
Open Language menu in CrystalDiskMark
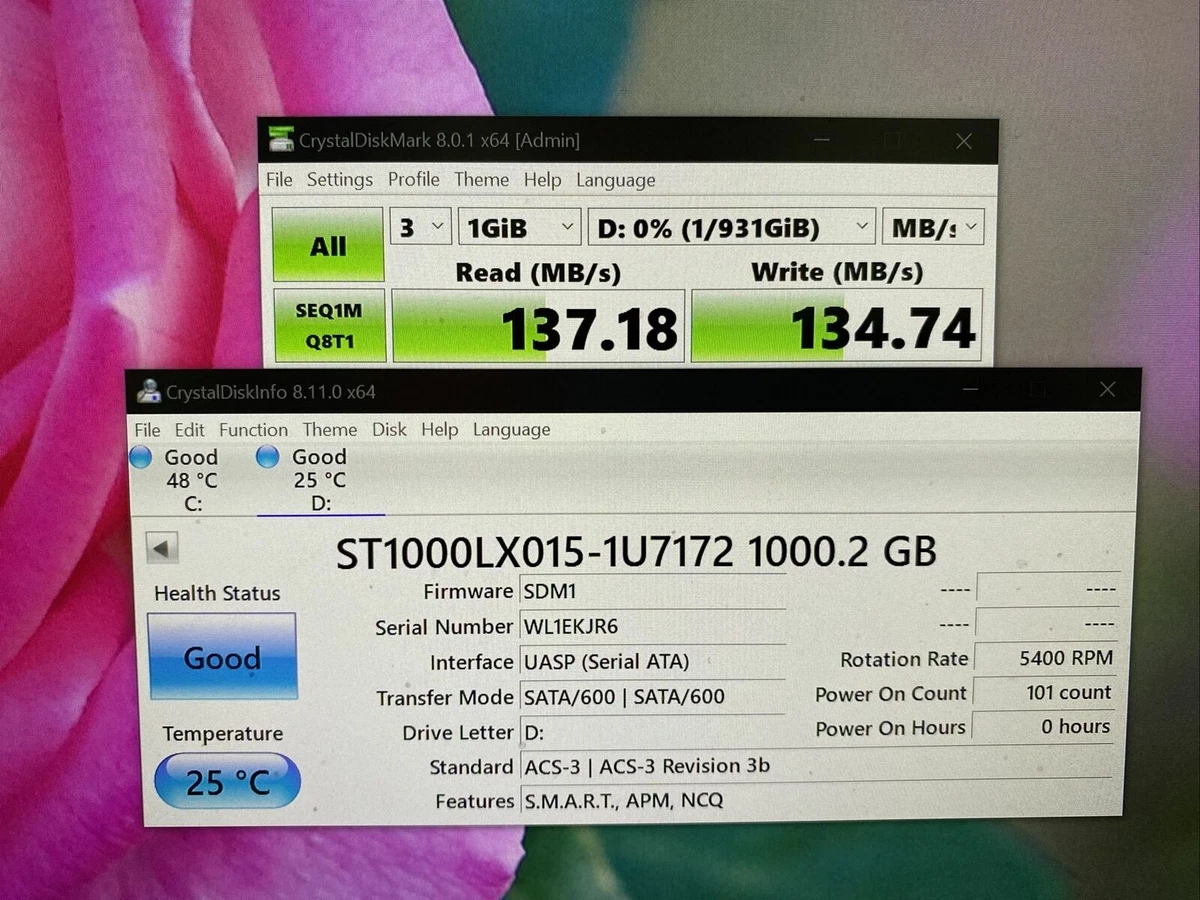tap(616, 181)
